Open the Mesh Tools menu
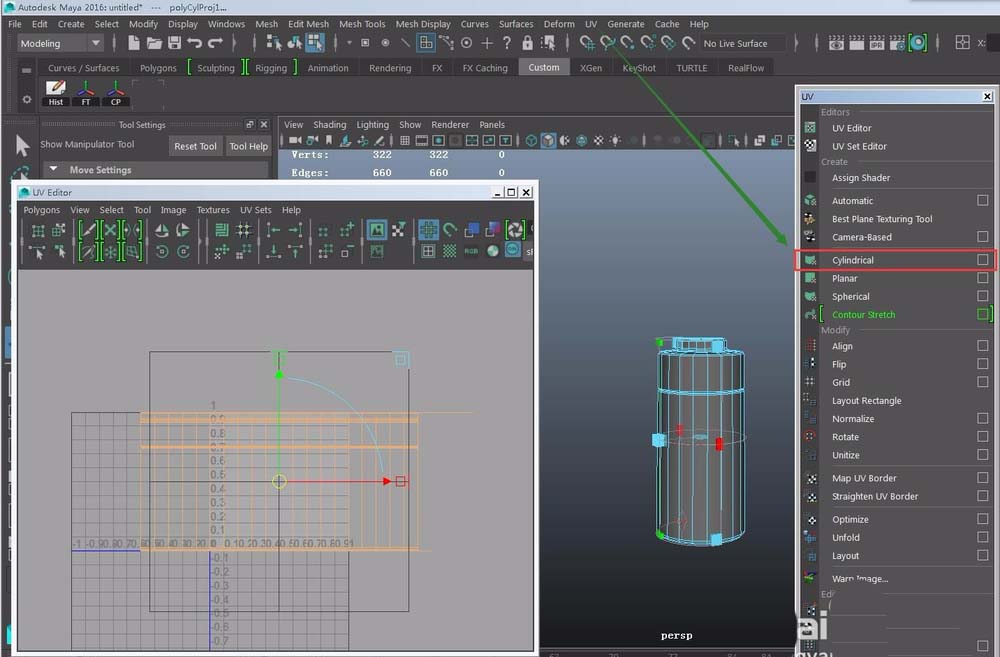 pyautogui.click(x=362, y=24)
